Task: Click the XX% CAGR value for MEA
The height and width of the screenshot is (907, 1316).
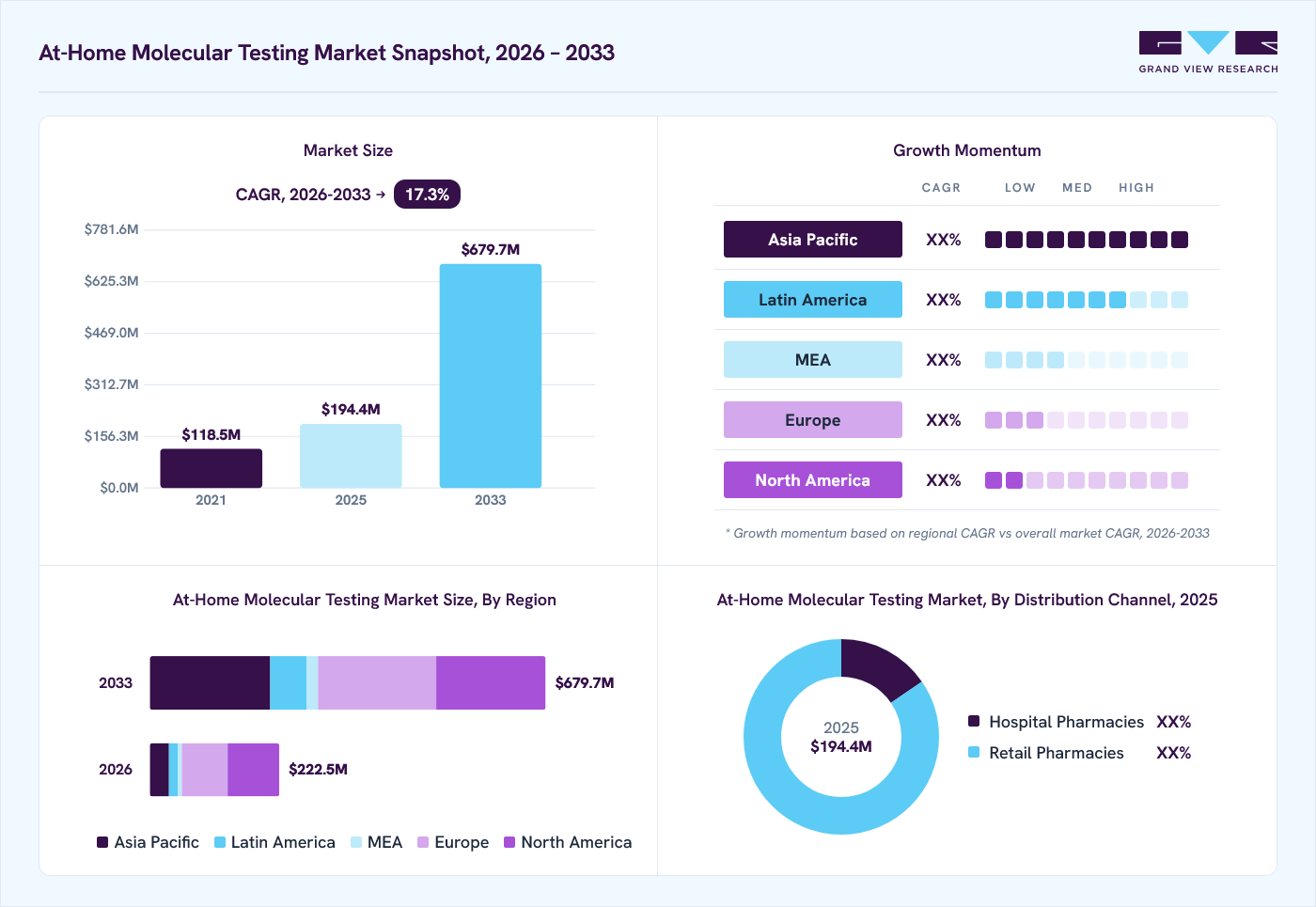Action: coord(944,360)
